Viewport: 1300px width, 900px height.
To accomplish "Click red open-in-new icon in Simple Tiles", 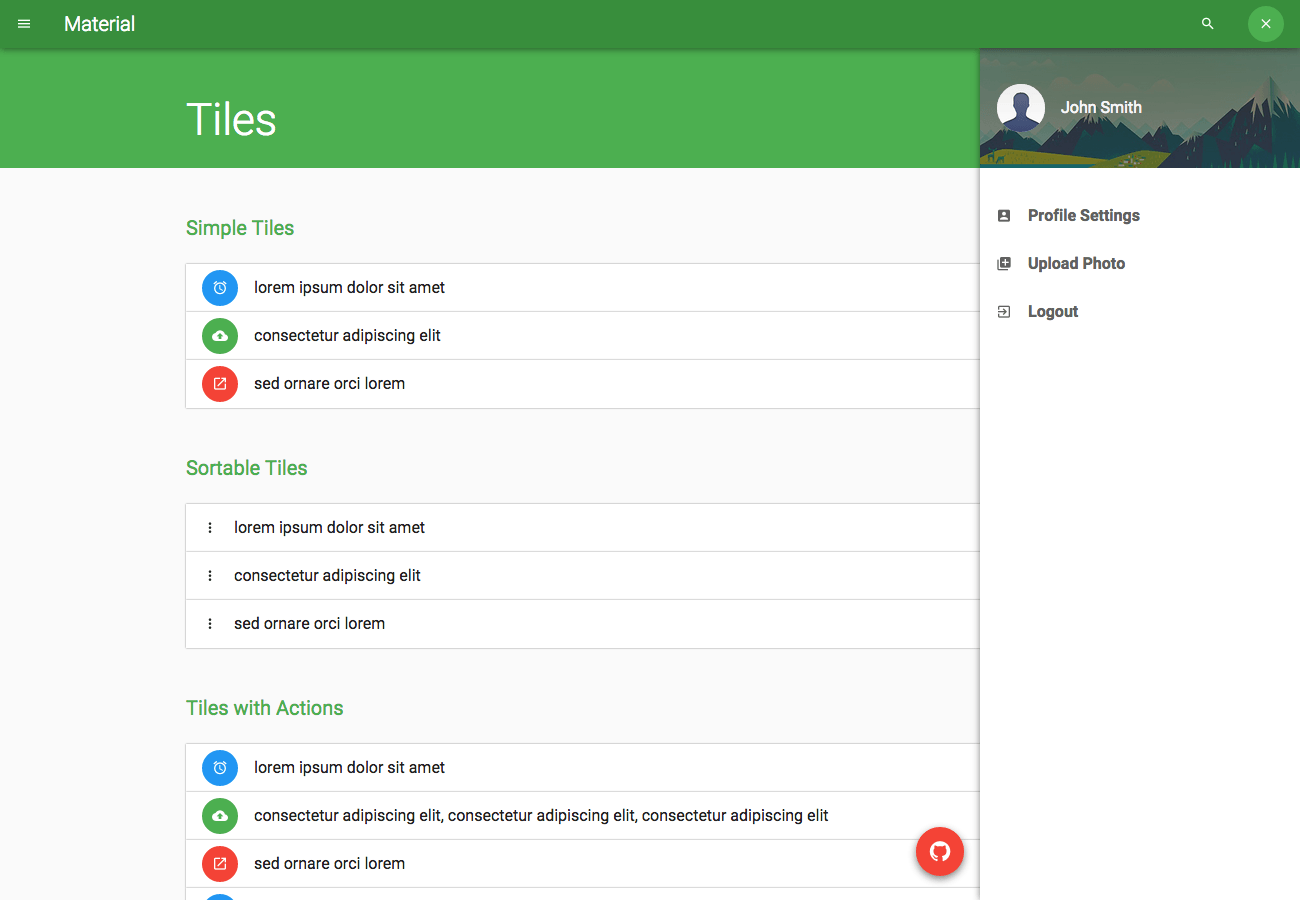I will pyautogui.click(x=220, y=384).
